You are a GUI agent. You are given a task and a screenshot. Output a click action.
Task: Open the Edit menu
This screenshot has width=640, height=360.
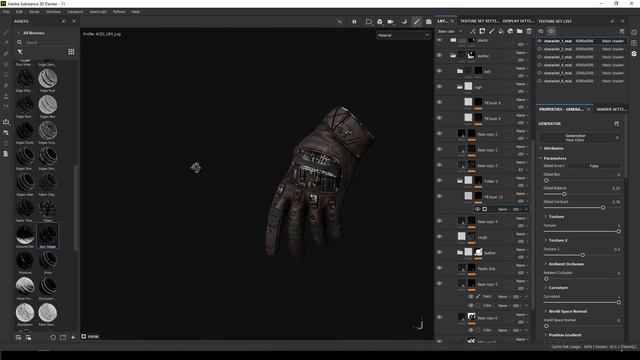click(19, 12)
